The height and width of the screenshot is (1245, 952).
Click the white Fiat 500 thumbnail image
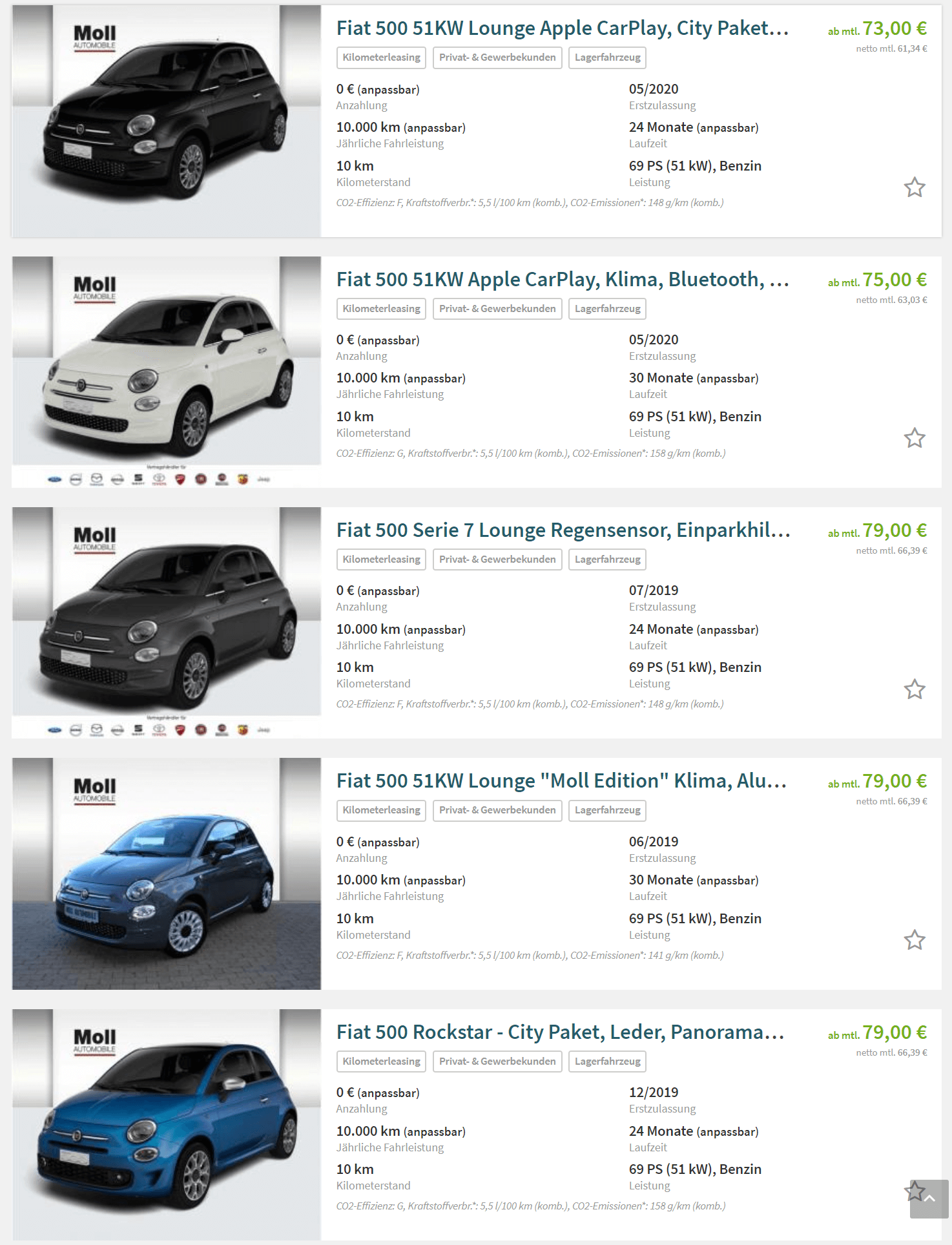[167, 372]
